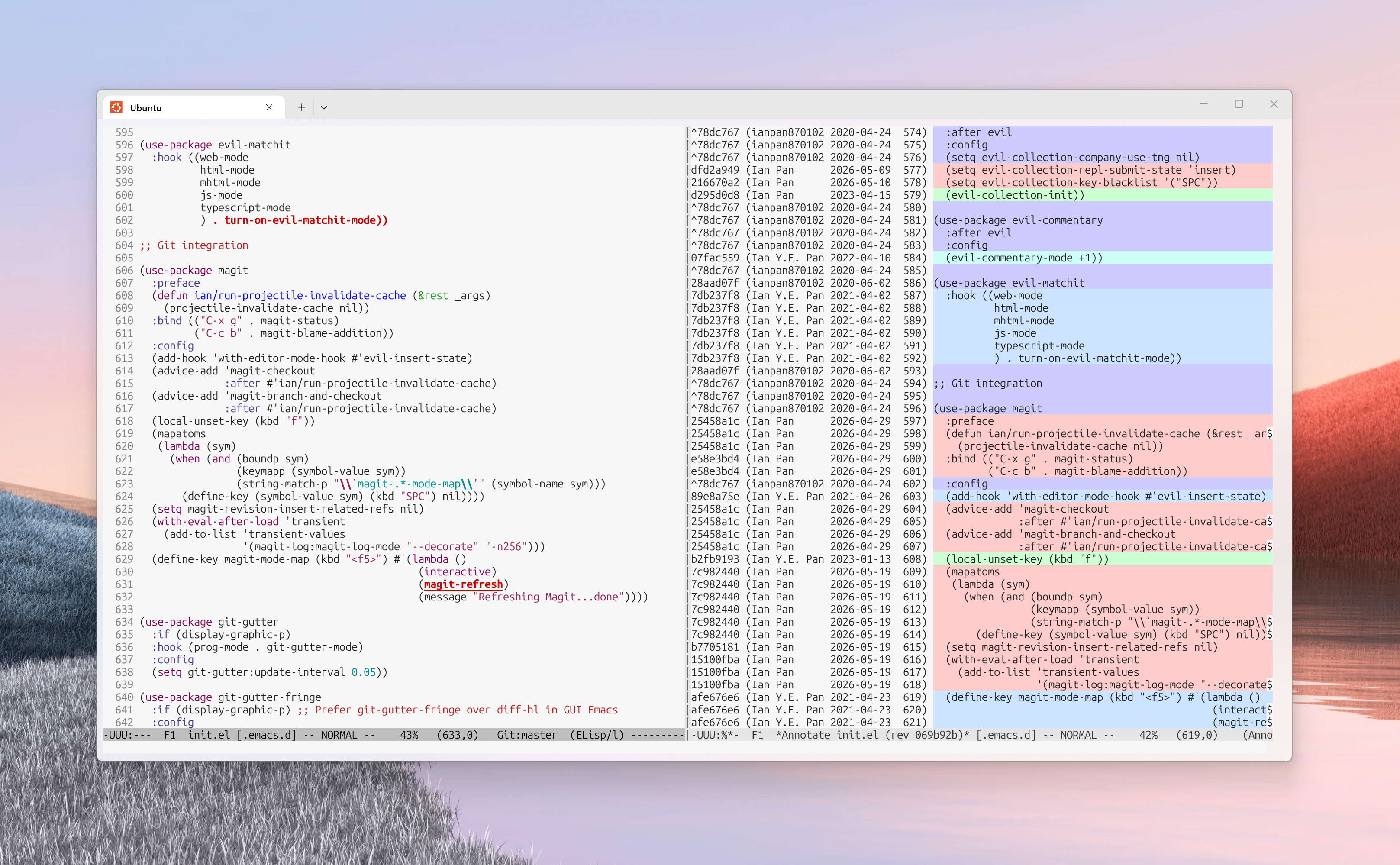
Task: Click '*Annotate init.el (rev 069b92b)*' buffer name
Action: coord(872,735)
